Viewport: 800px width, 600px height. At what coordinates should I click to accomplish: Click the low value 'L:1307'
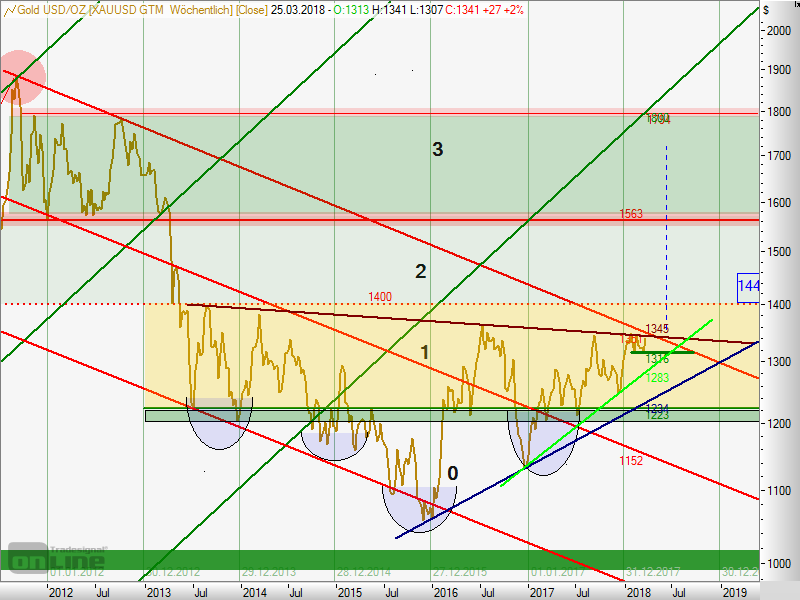(427, 10)
